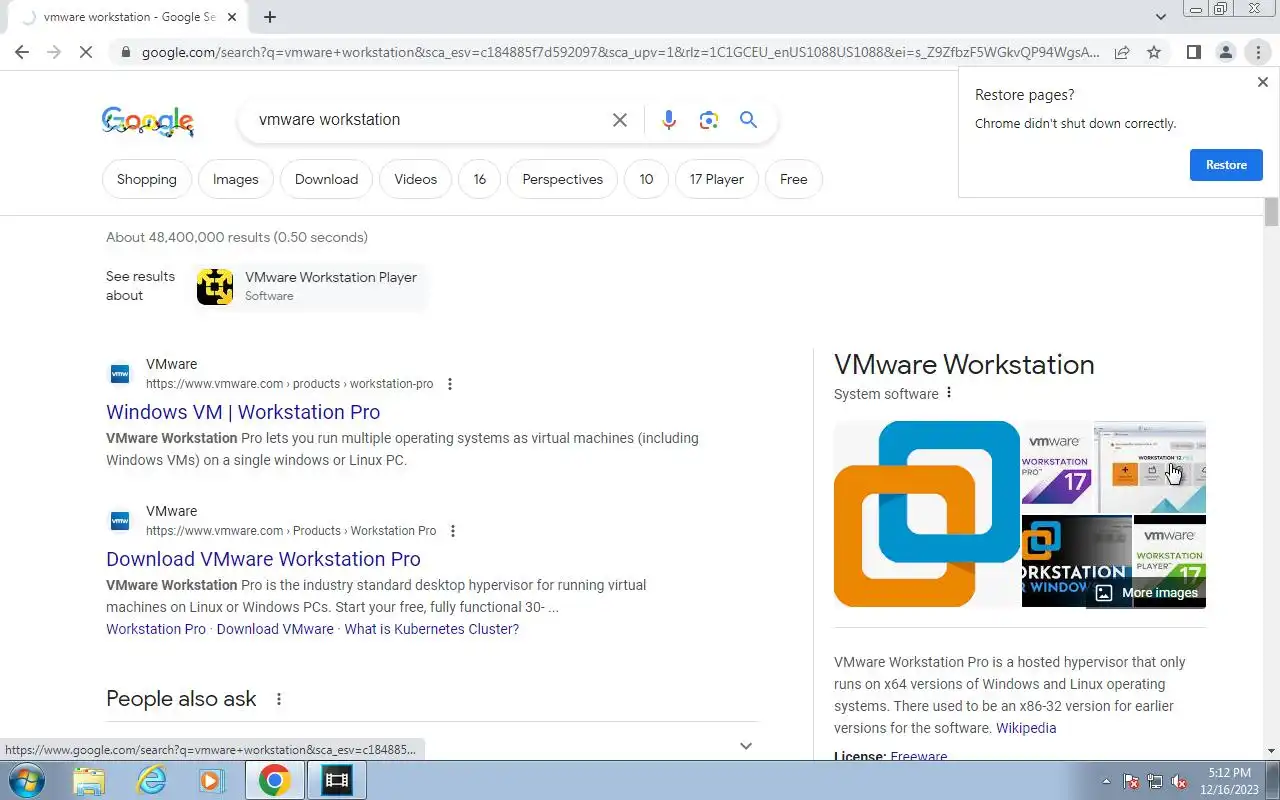Open the Windows VM | Workstation Pro result

[x=243, y=412]
